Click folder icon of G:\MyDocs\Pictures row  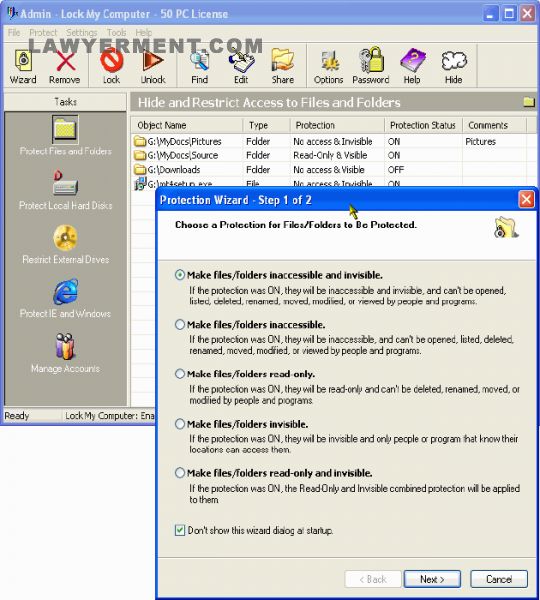[x=140, y=141]
